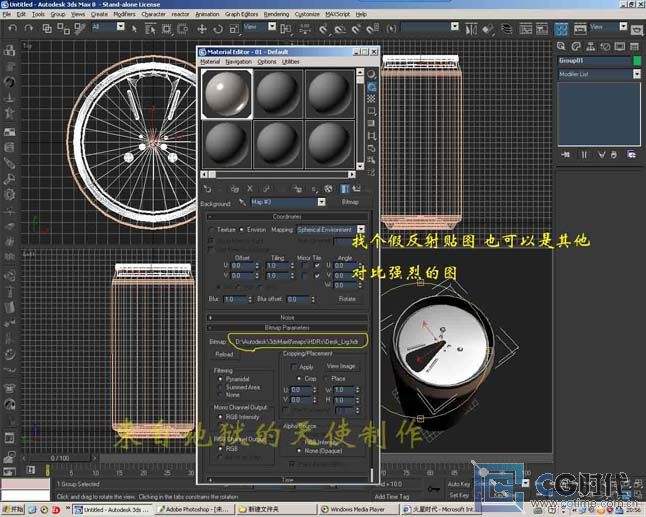Select None (Opaque) alpha source
This screenshot has height=517, width=646.
click(299, 451)
